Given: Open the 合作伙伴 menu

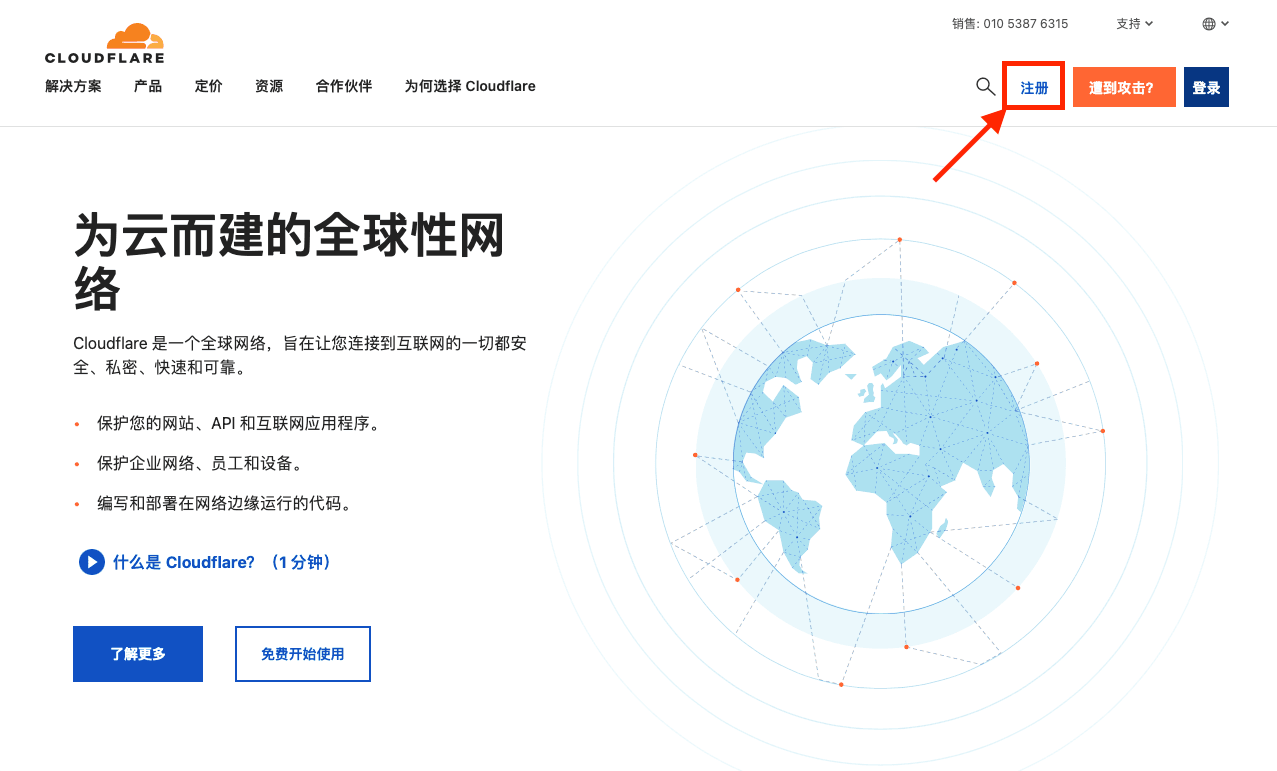Looking at the screenshot, I should (344, 86).
